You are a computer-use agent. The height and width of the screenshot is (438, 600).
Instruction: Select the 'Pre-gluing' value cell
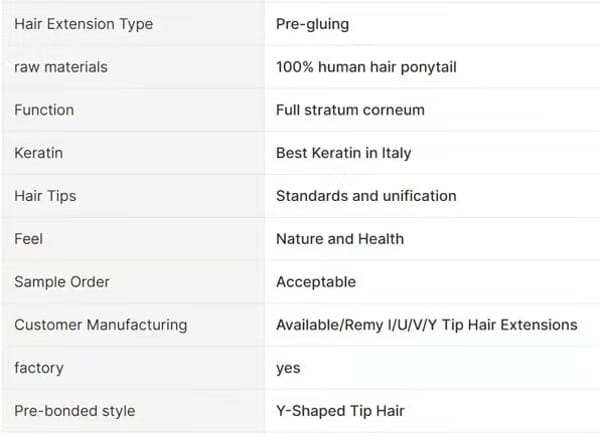313,24
